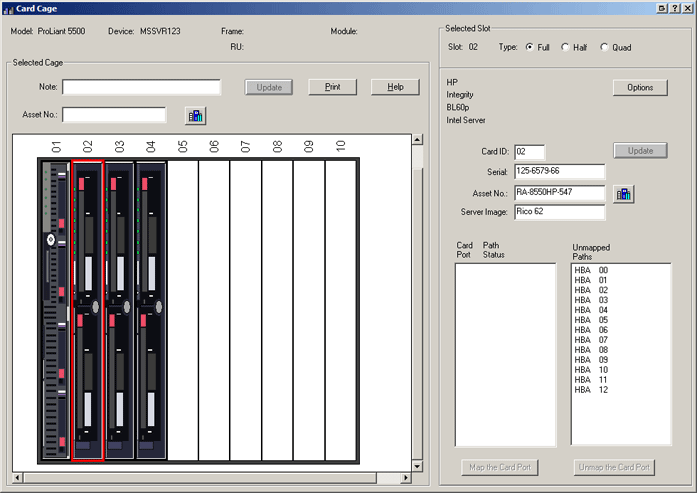This screenshot has height=493, width=697.
Task: Click into the Card ID field
Action: pos(529,152)
